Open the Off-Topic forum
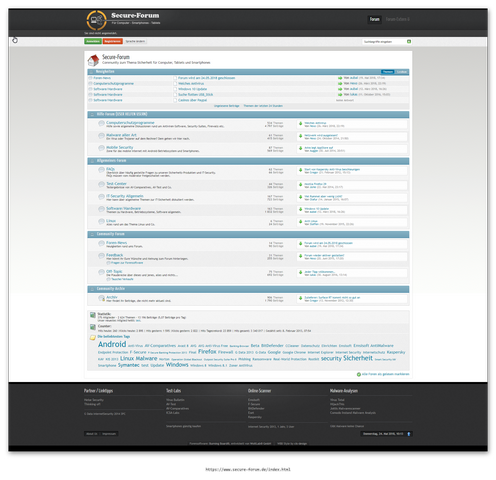Image resolution: width=496 pixels, height=480 pixels. (114, 271)
